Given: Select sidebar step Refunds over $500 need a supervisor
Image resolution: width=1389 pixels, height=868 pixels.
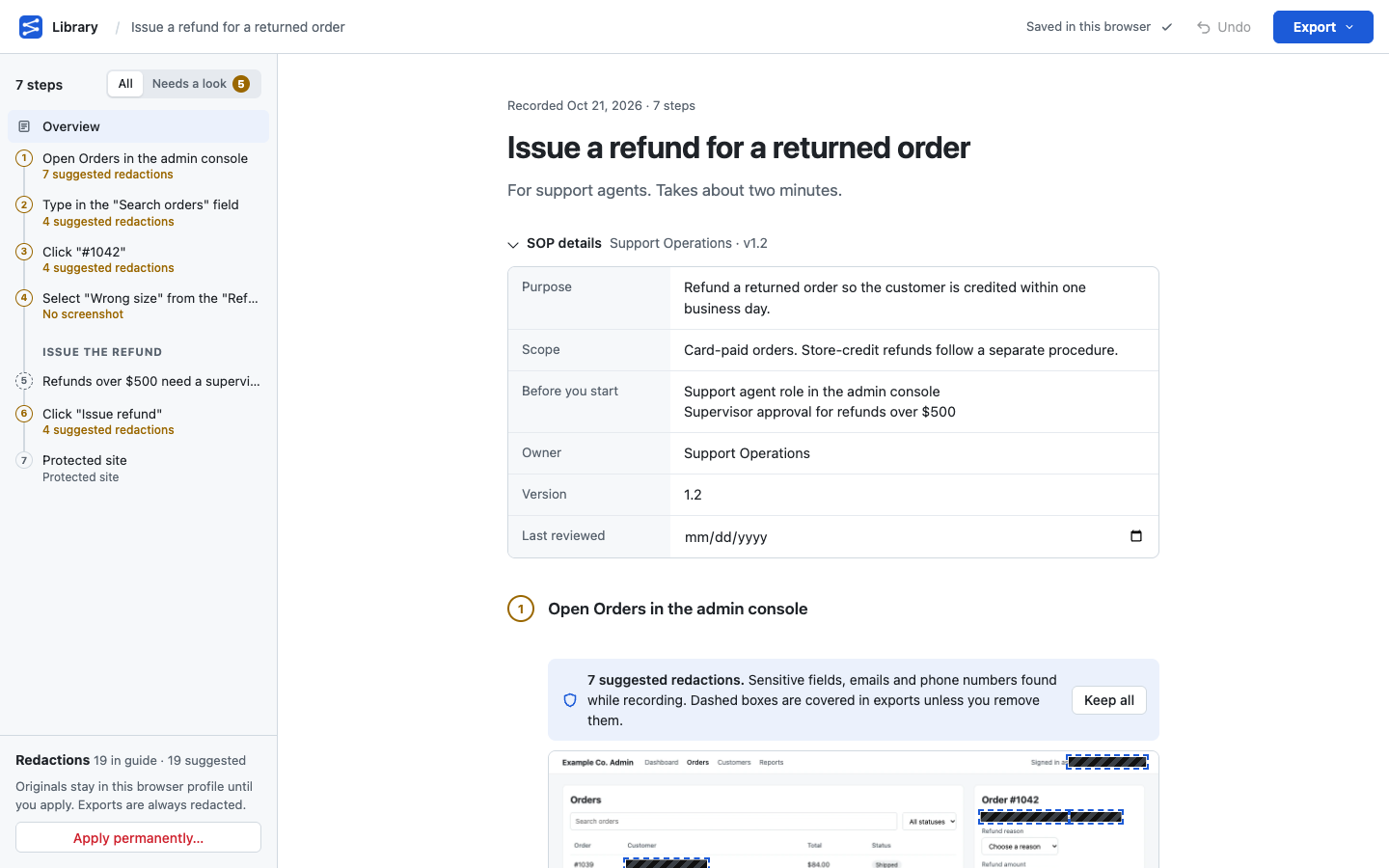Looking at the screenshot, I should 138,381.
